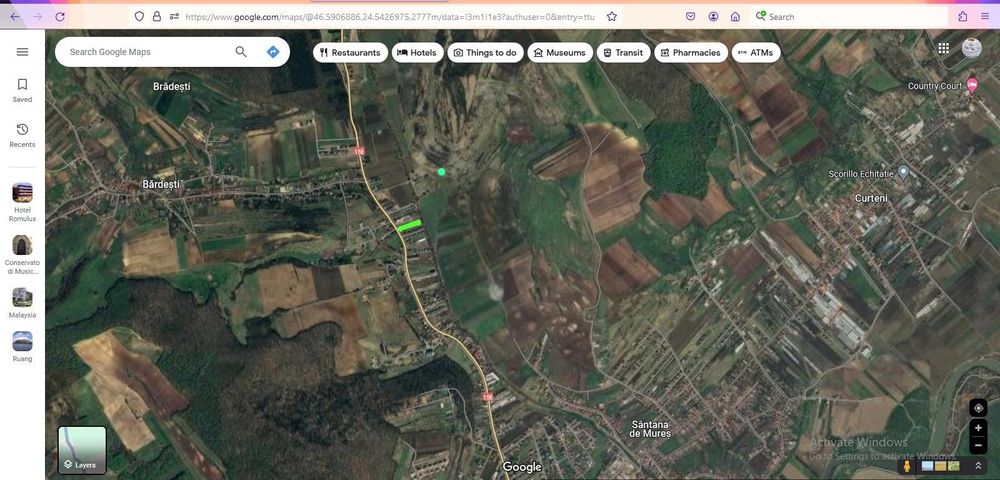Expand the imagery strip with double chevron
The image size is (1000, 480).
[978, 466]
